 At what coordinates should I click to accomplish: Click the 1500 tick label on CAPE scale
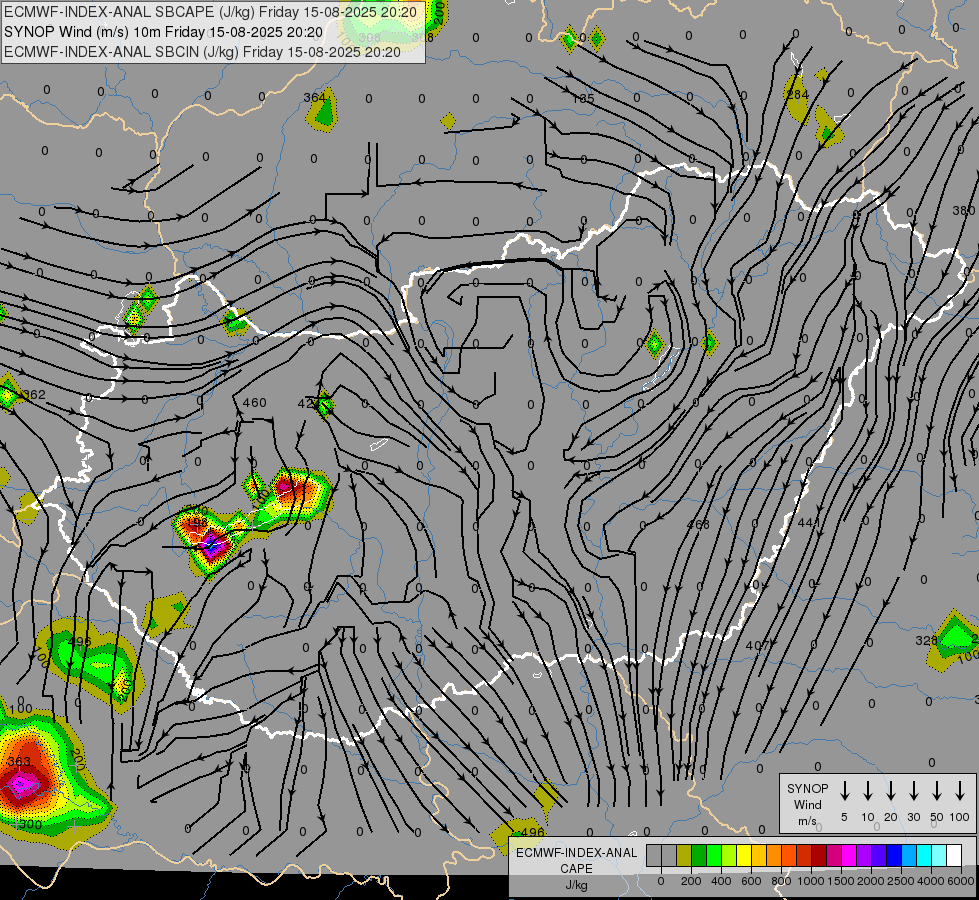841,881
